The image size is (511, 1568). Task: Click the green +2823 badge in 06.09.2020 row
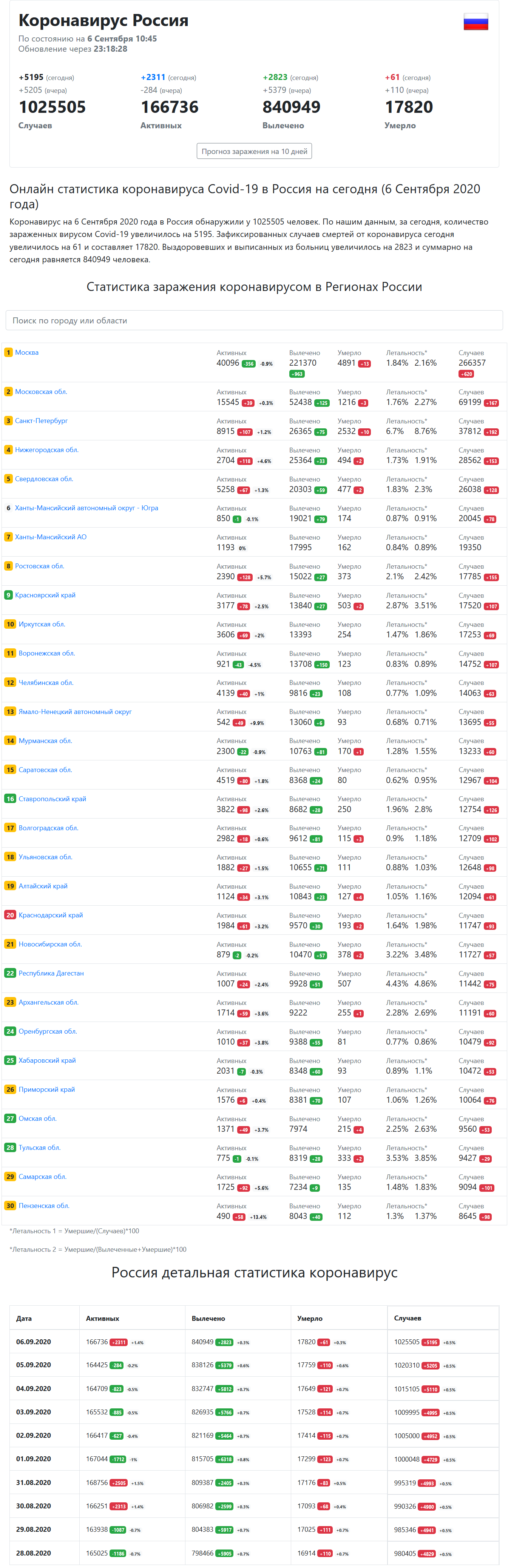point(224,1342)
